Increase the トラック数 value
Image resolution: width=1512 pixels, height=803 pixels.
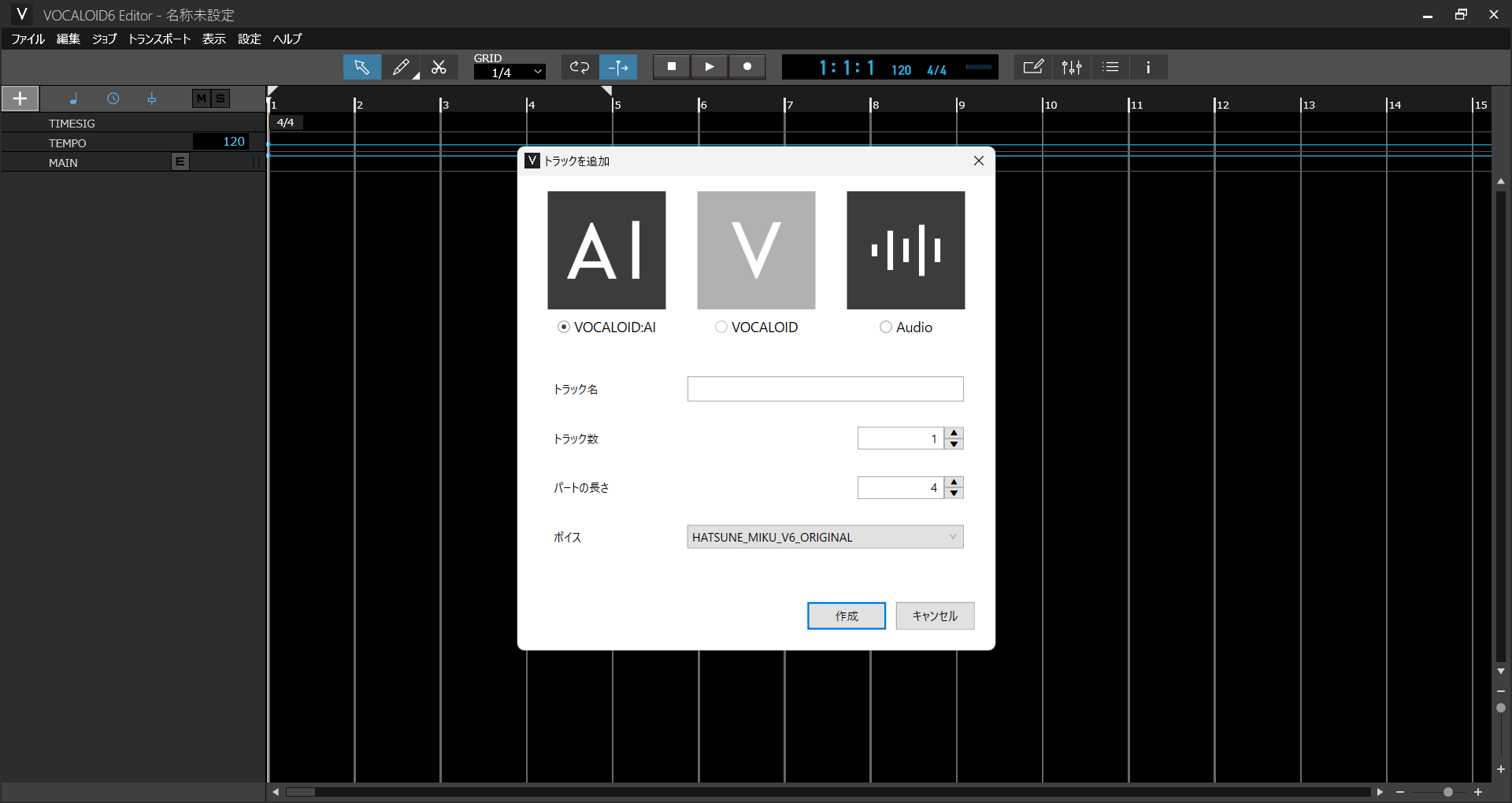954,433
